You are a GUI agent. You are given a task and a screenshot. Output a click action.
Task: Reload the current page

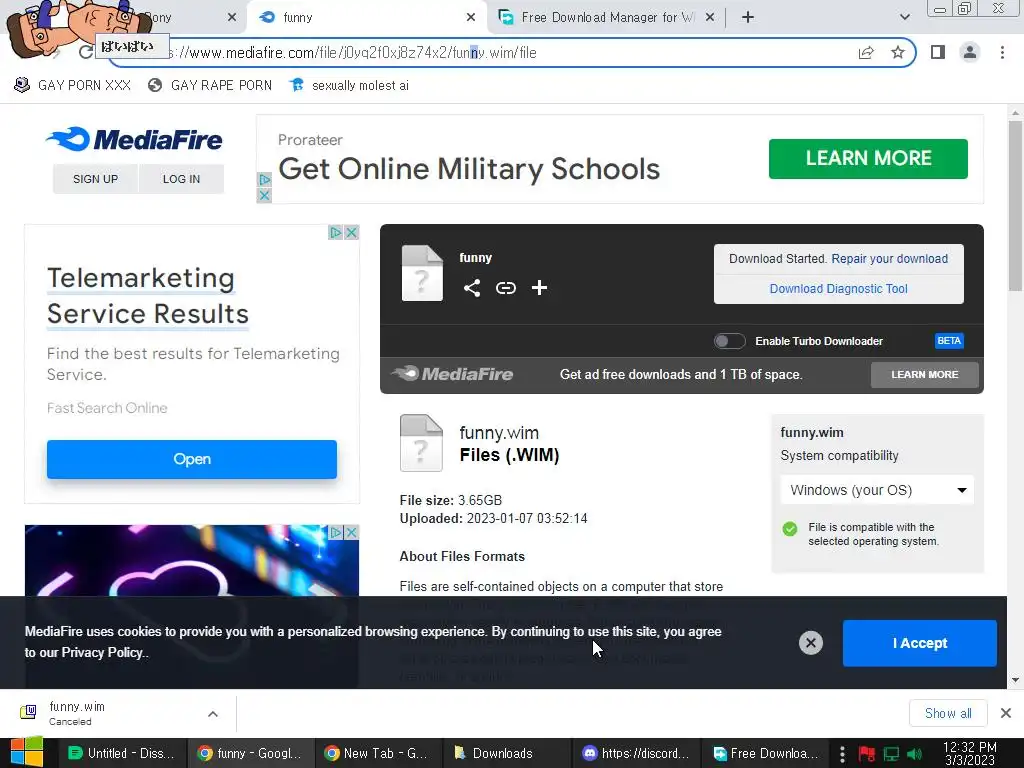85,52
